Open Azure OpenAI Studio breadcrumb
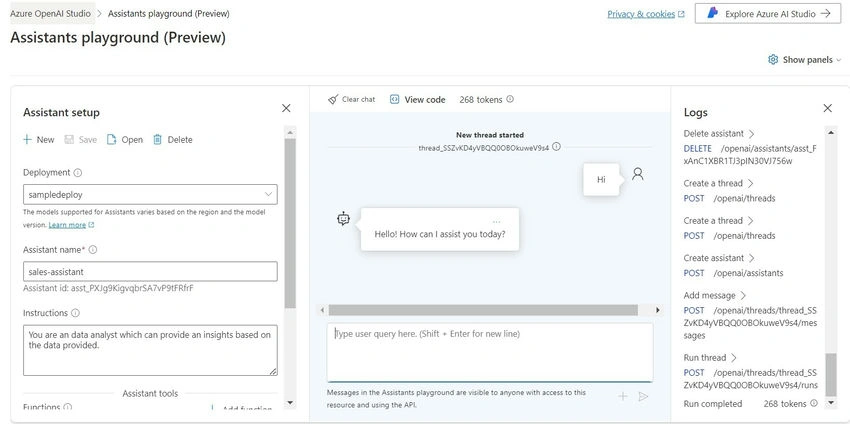850x424 pixels. click(51, 14)
